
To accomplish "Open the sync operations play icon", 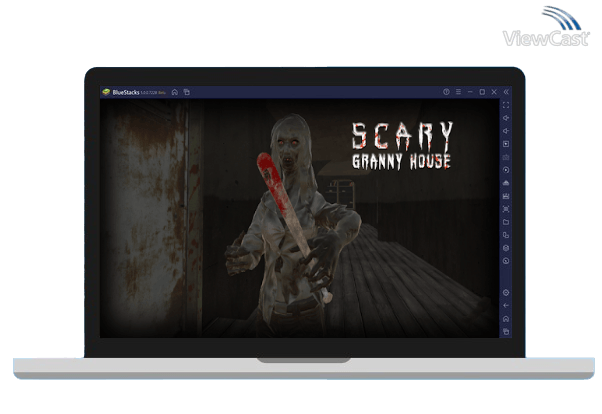I will [x=506, y=170].
